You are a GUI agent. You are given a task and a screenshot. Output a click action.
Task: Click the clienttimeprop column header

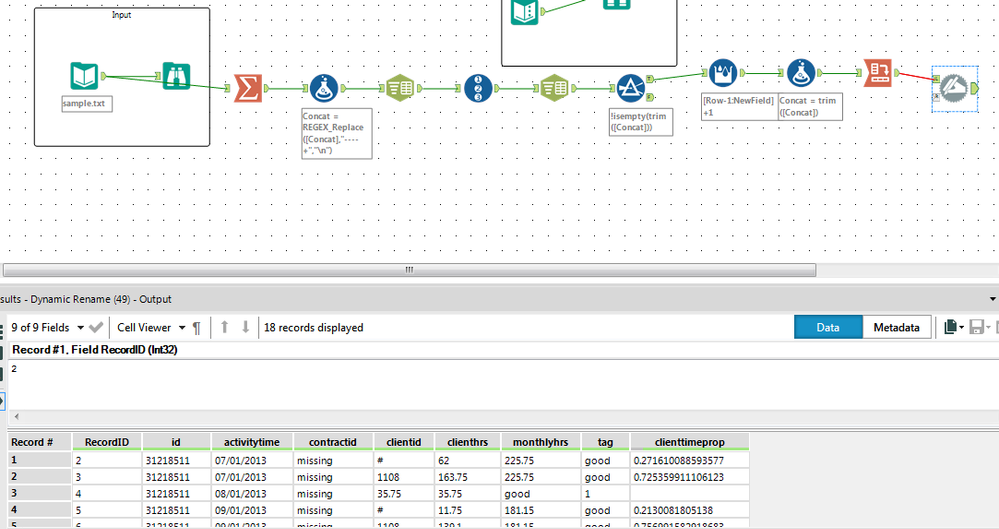[x=689, y=442]
